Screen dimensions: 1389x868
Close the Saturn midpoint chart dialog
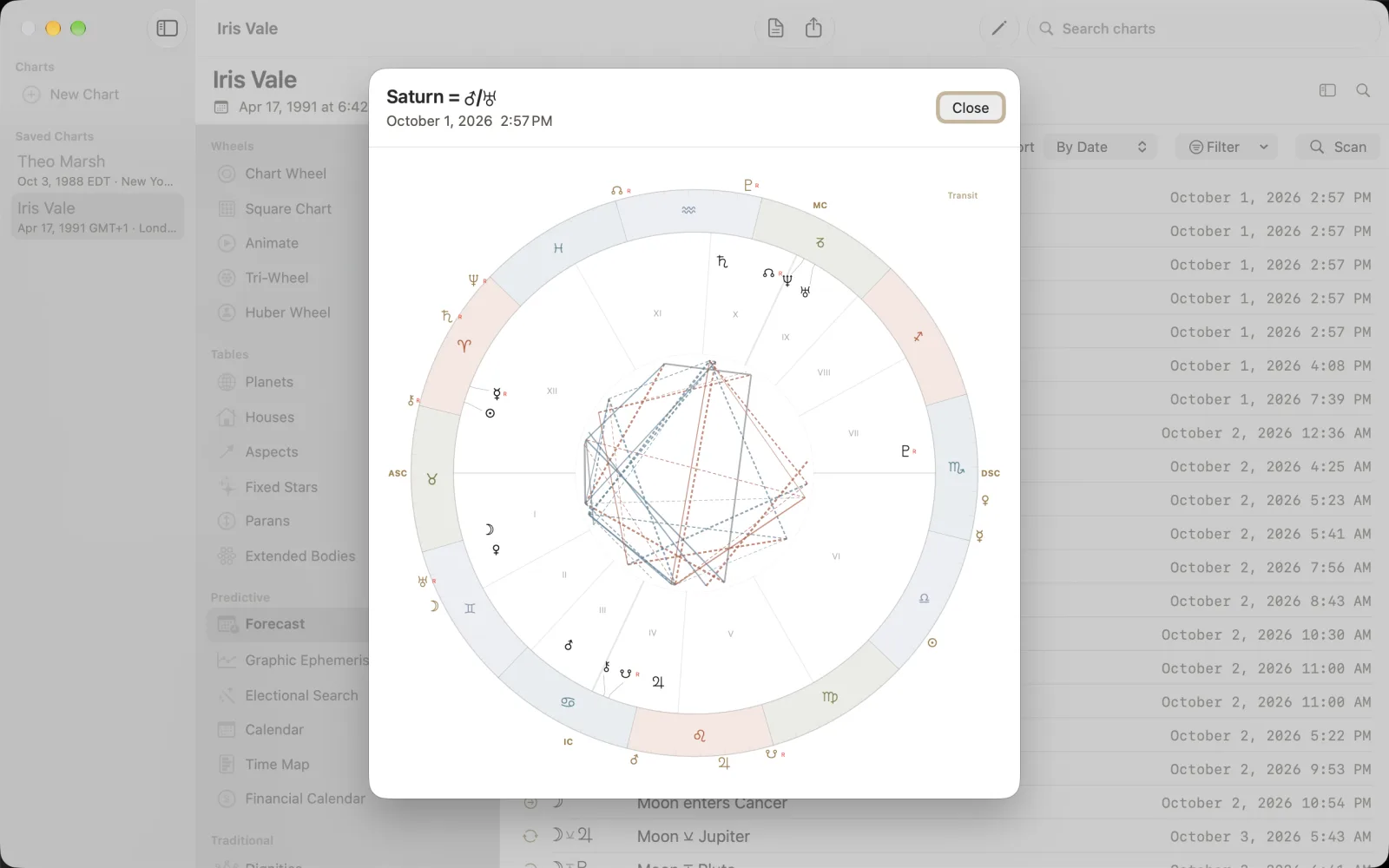coord(970,108)
